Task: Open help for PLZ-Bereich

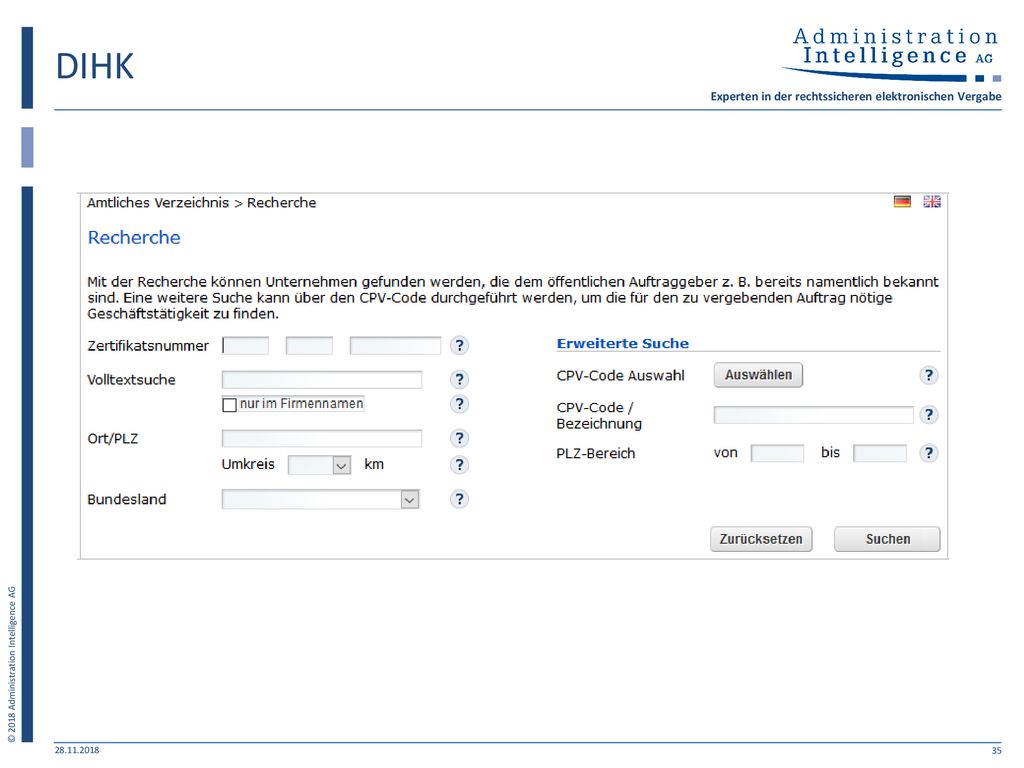Action: coord(929,453)
